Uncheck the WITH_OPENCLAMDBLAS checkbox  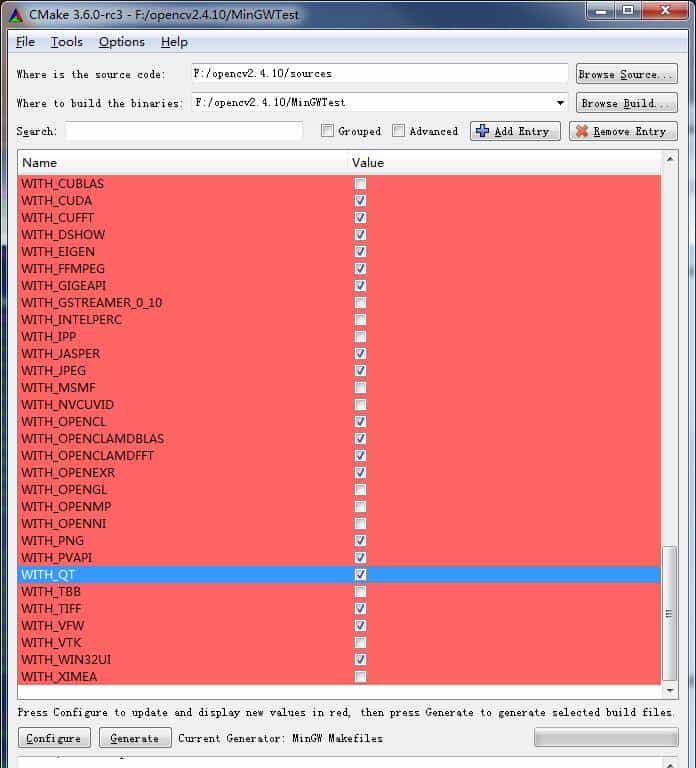360,438
